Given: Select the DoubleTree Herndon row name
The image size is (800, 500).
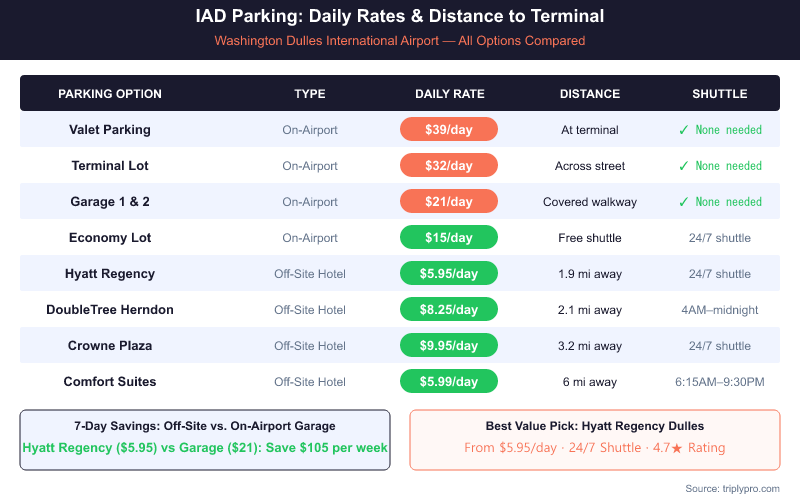Looking at the screenshot, I should tap(110, 310).
